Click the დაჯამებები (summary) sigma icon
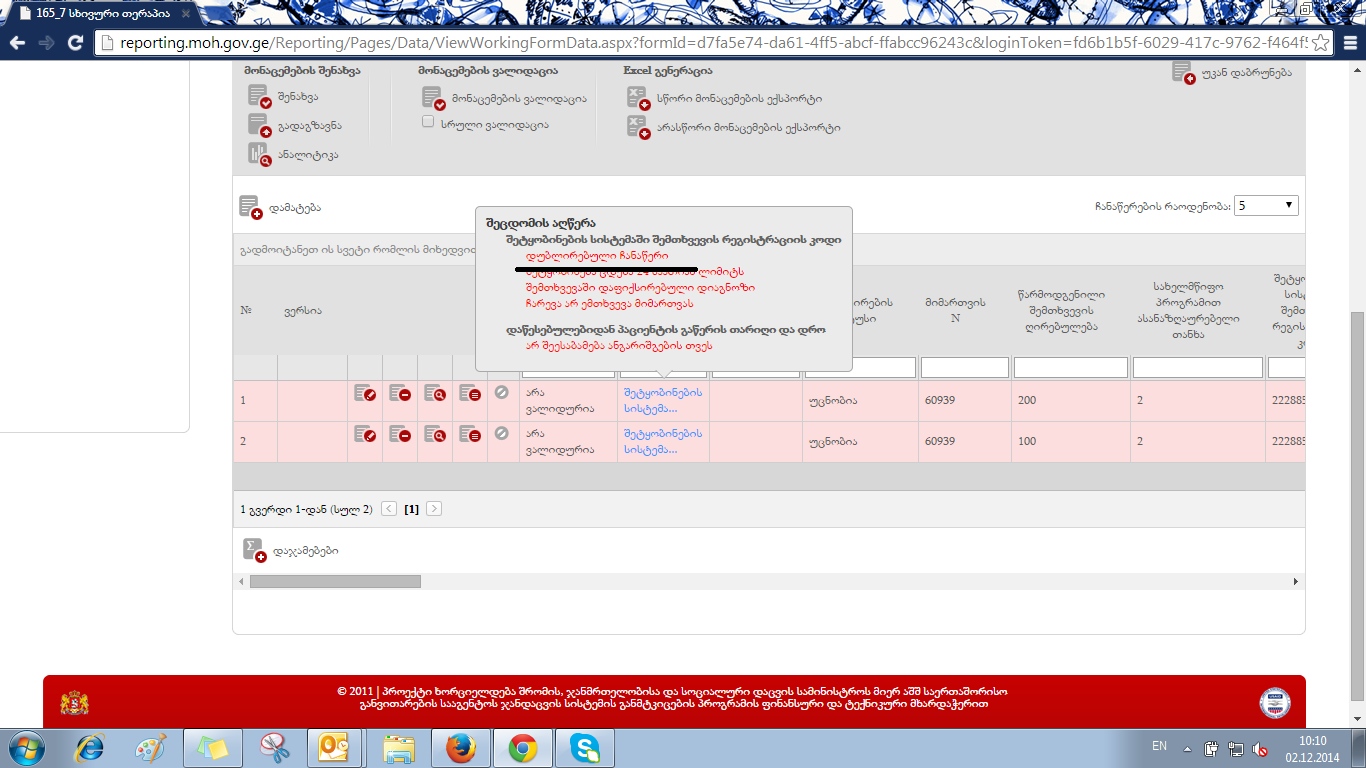1366x768 pixels. [254, 550]
